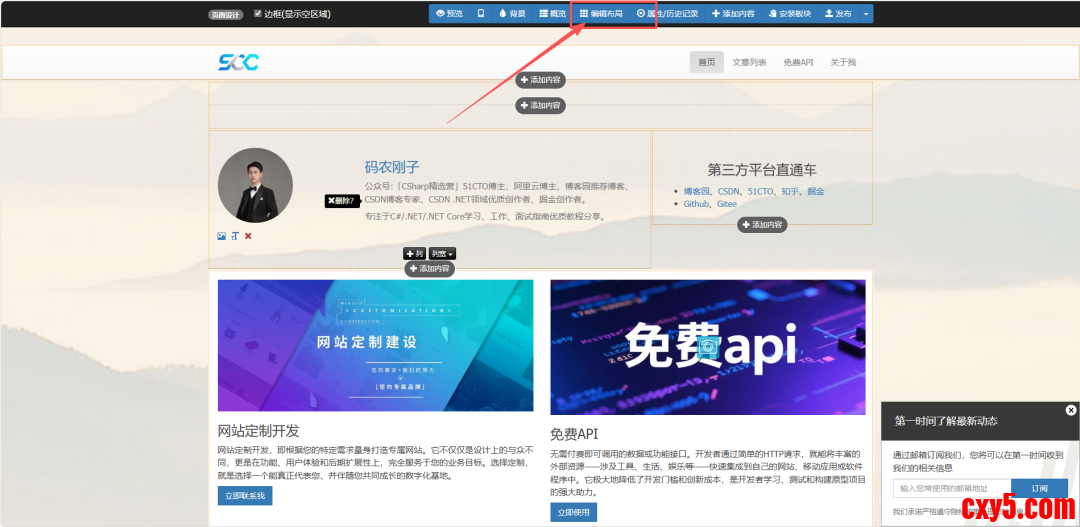Open the Github link
This screenshot has width=1080, height=527.
pyautogui.click(x=696, y=204)
